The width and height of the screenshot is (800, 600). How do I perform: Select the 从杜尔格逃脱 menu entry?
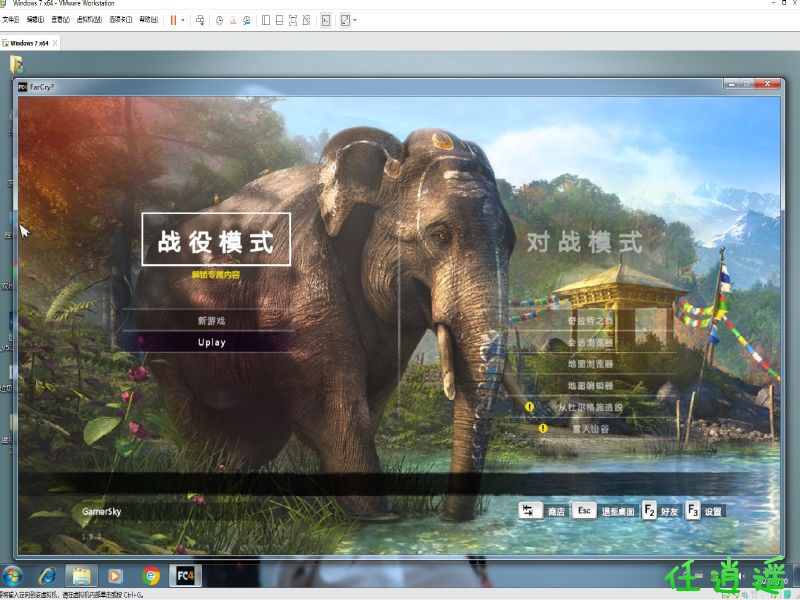coord(591,407)
